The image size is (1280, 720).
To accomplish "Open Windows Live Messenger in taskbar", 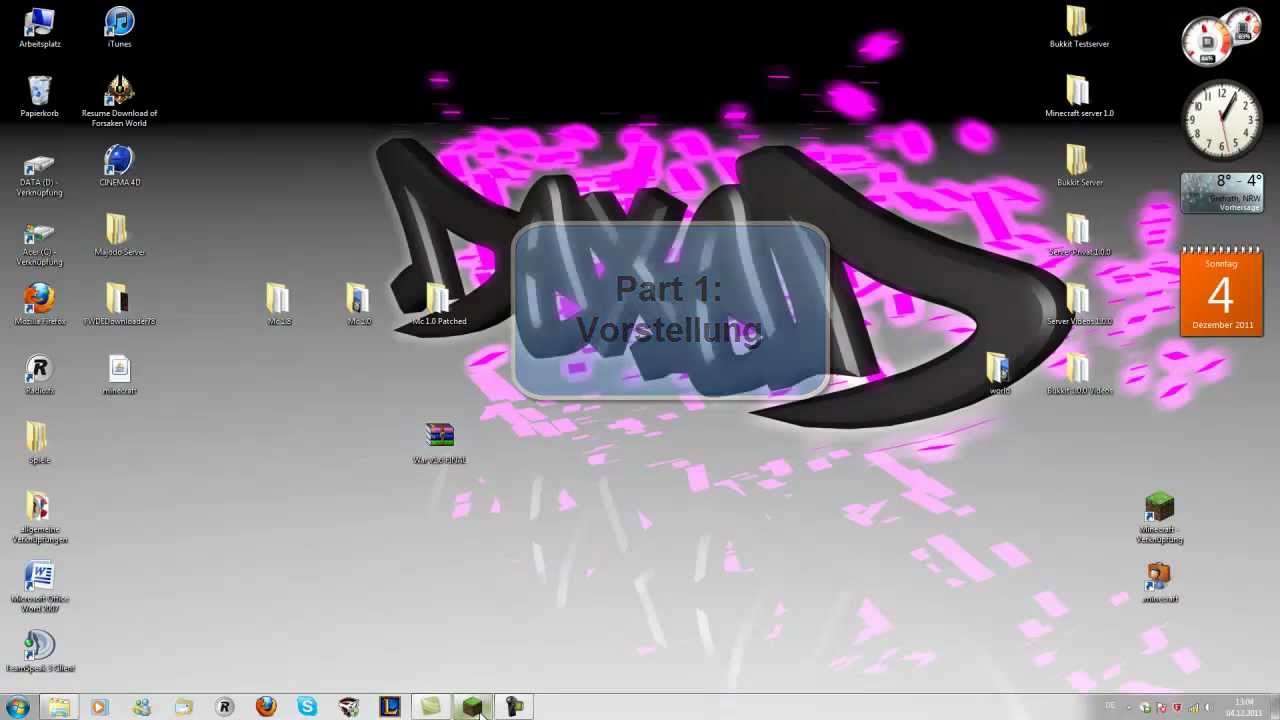I will [x=141, y=707].
